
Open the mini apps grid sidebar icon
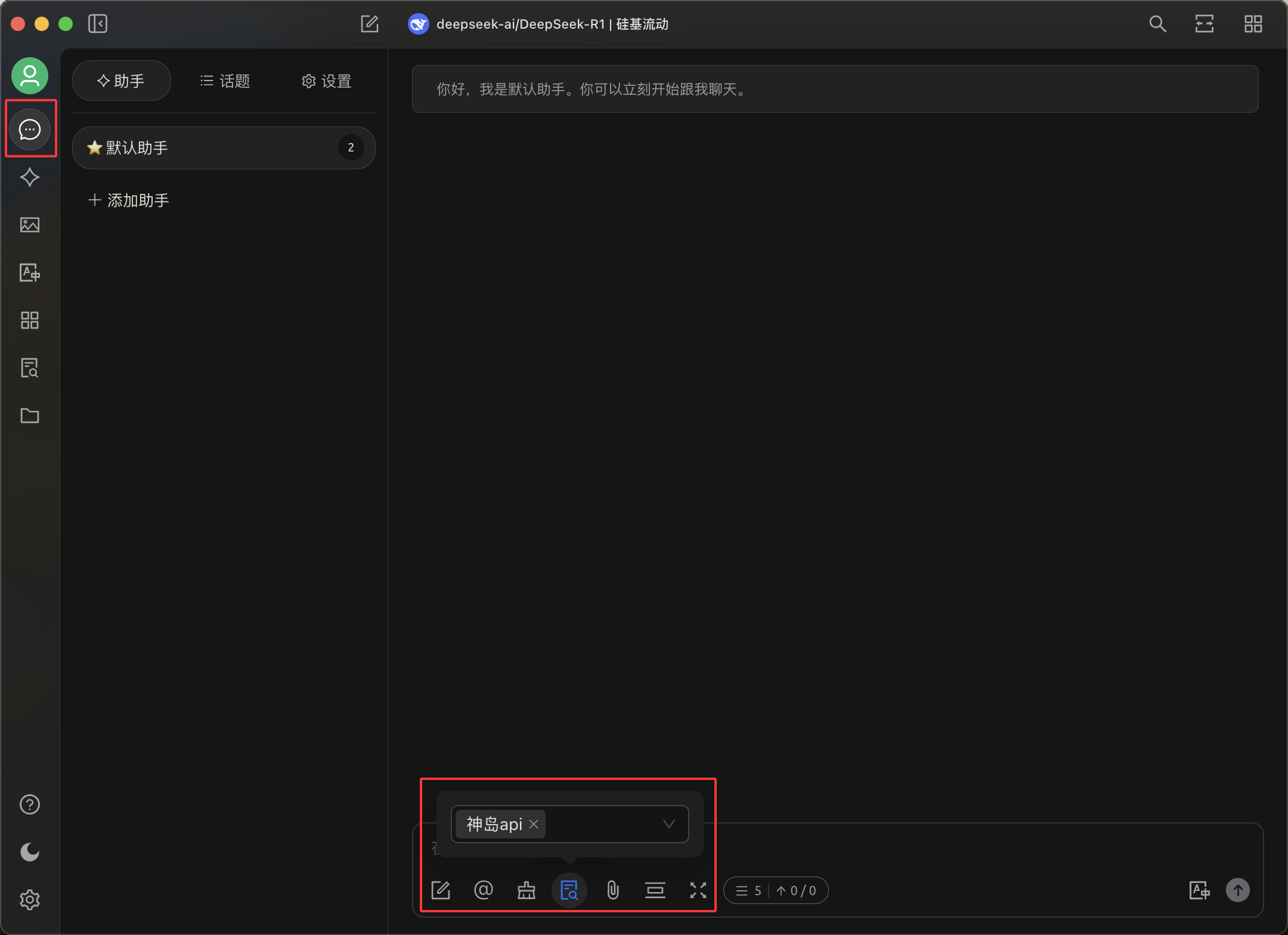pyautogui.click(x=30, y=320)
